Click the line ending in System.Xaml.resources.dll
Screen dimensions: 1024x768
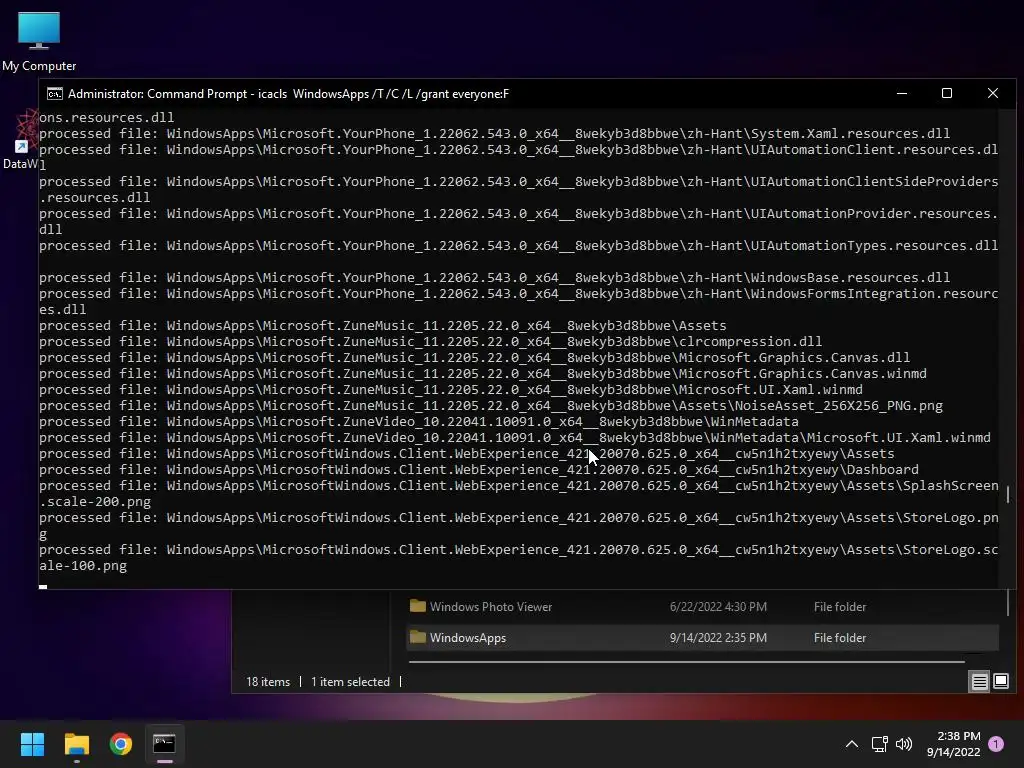(494, 134)
